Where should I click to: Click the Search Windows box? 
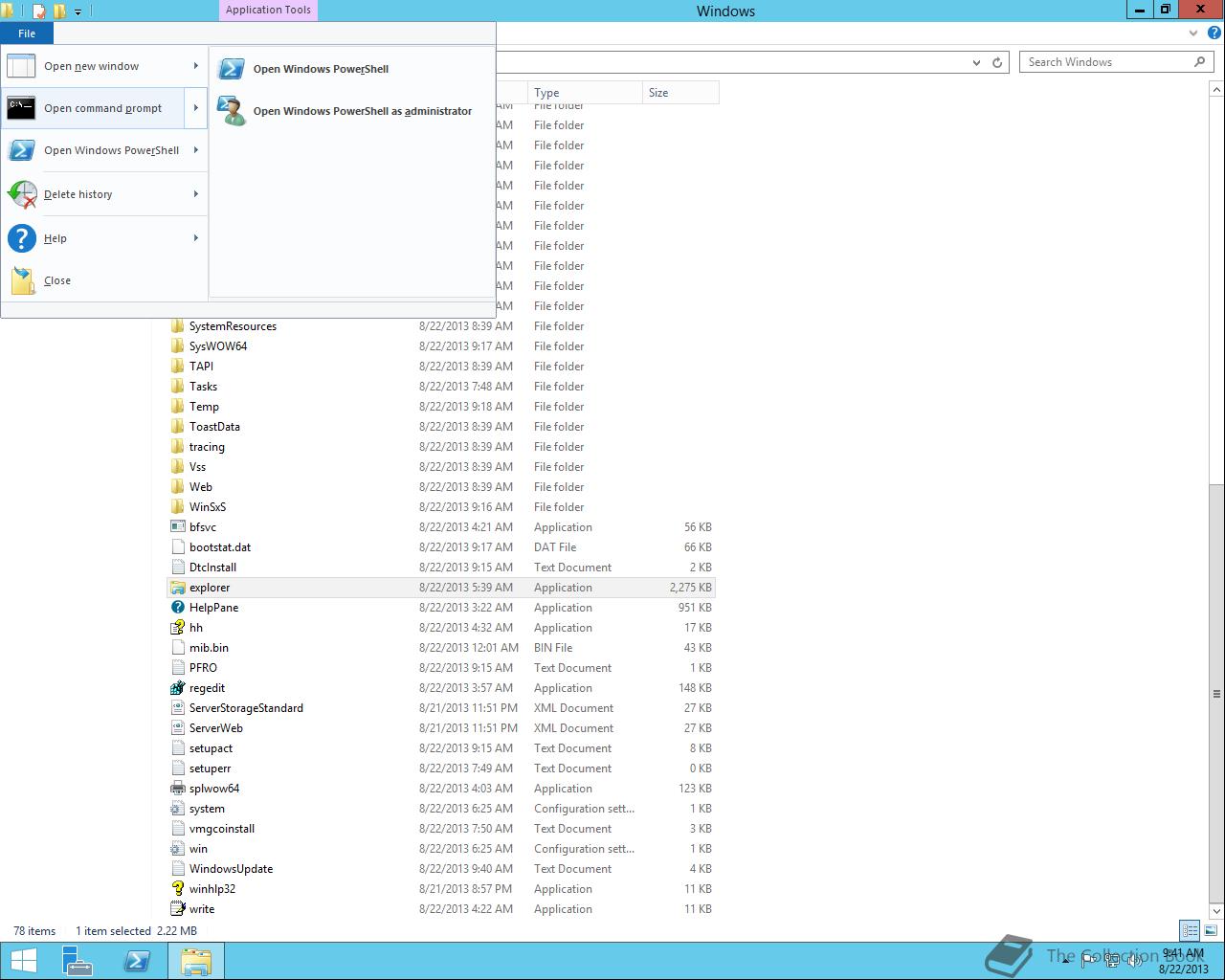click(1106, 62)
